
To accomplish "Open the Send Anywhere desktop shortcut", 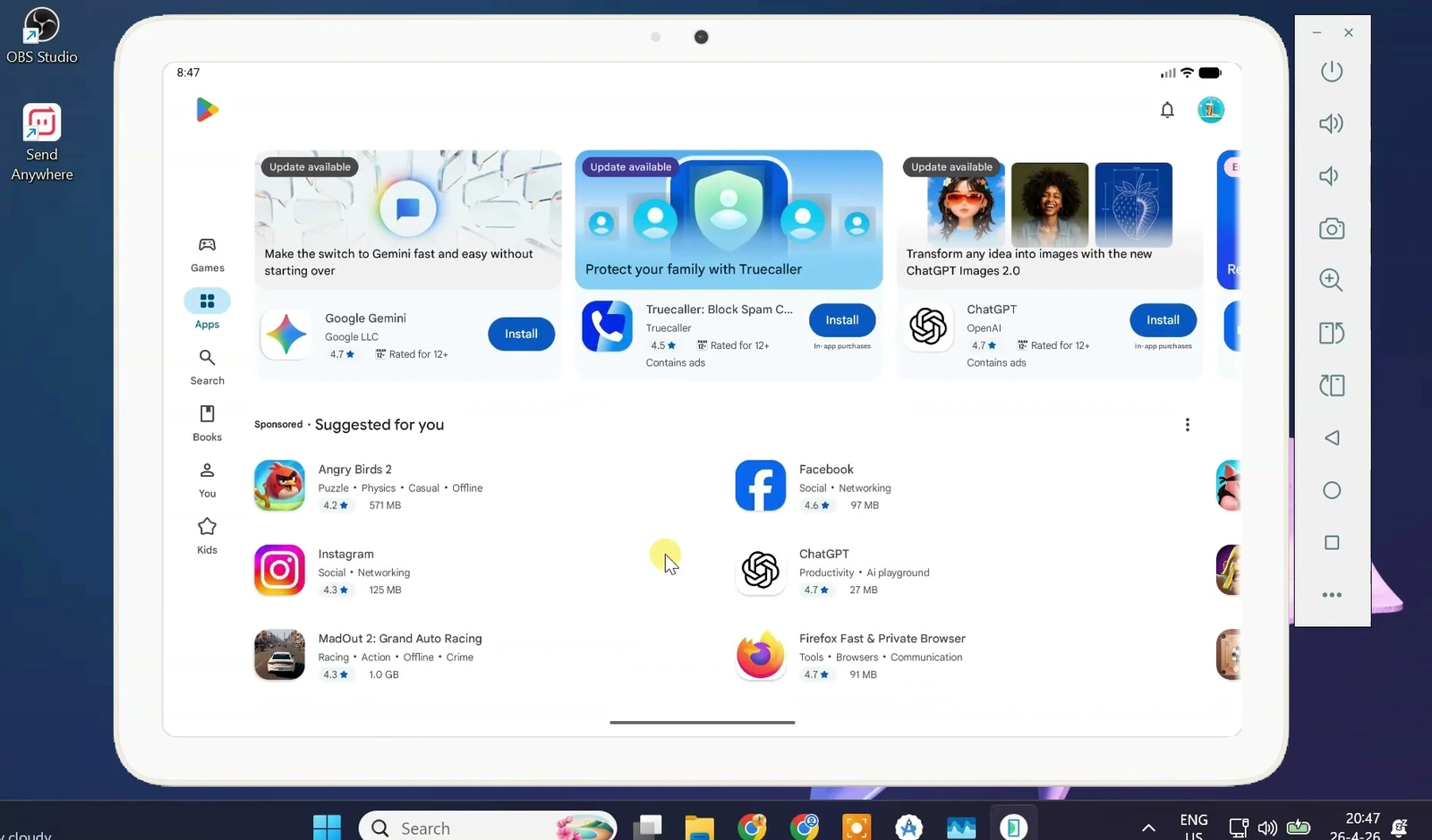I will (x=42, y=143).
